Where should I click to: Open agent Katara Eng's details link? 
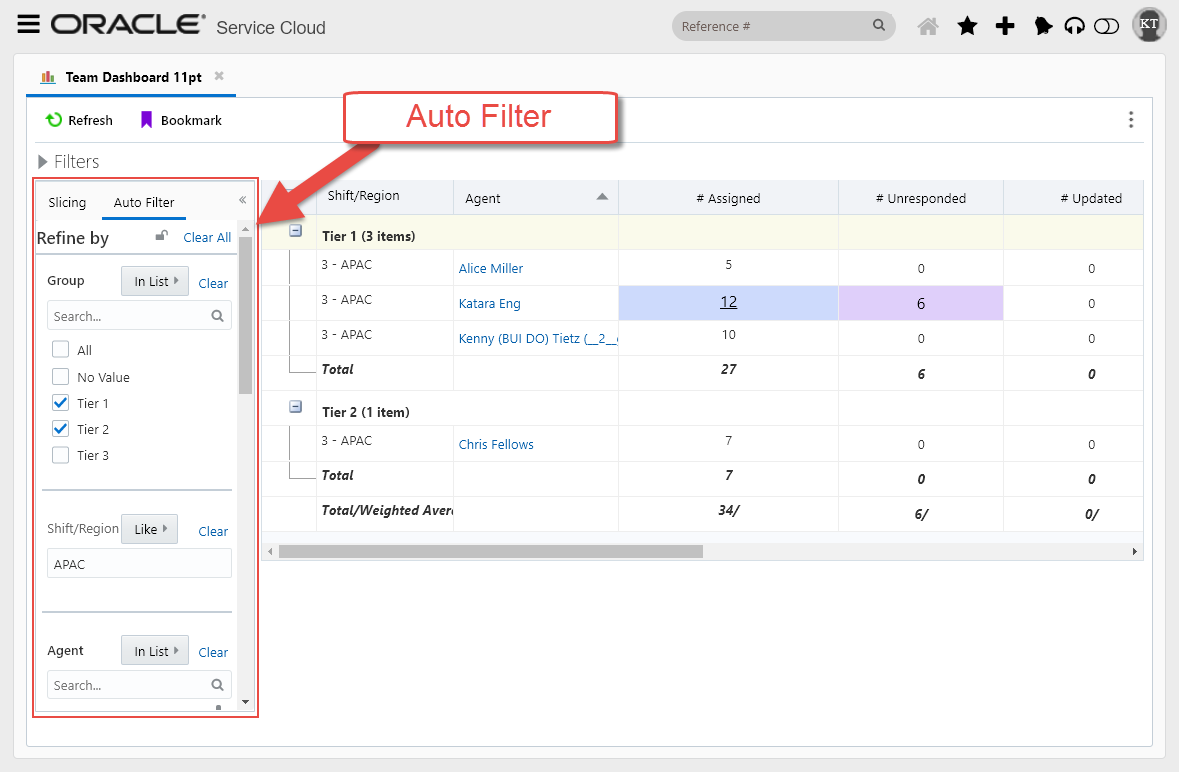[489, 303]
